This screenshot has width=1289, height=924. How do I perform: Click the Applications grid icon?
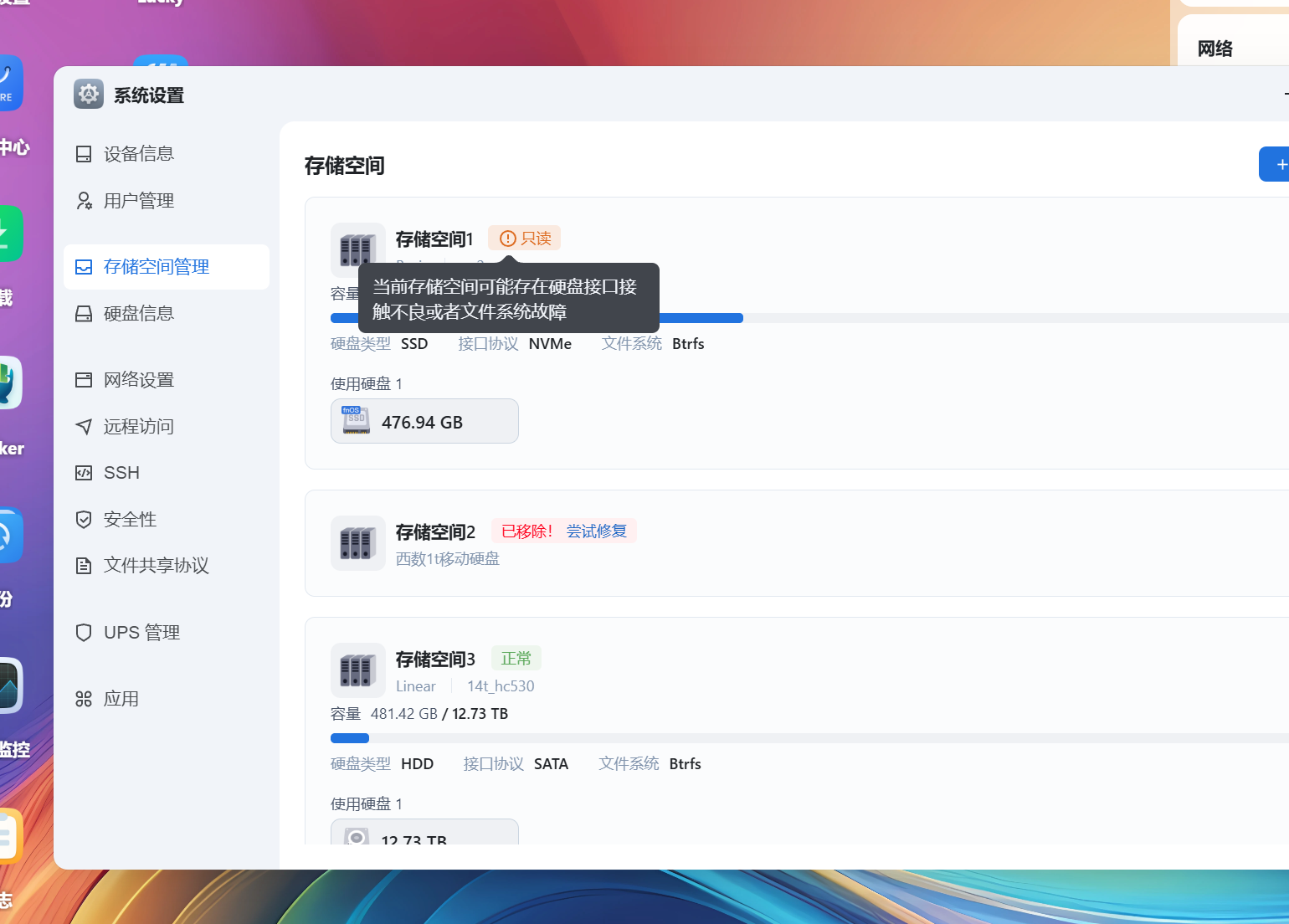(84, 699)
